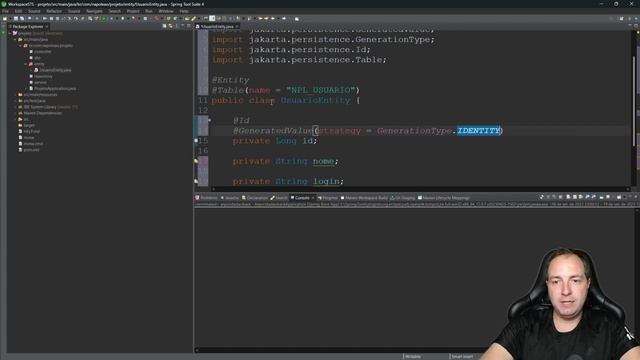Click Writable in the status bar
Viewport: 640px width, 360px height.
coord(413,357)
